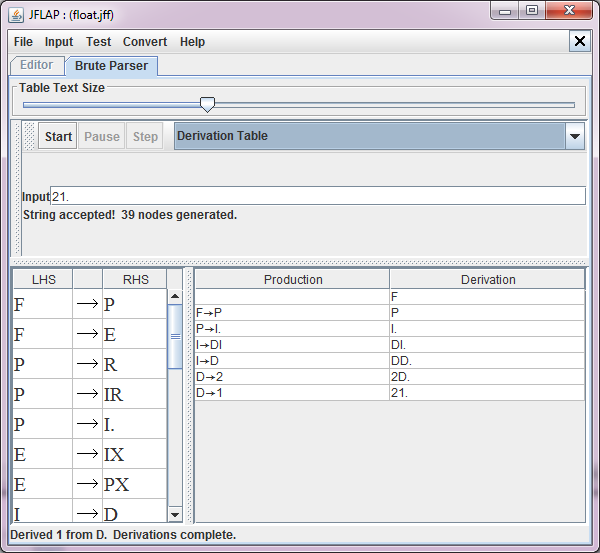Screen dimensions: 600x553
Task: Select the F→P grammar production row
Action: coord(89,304)
